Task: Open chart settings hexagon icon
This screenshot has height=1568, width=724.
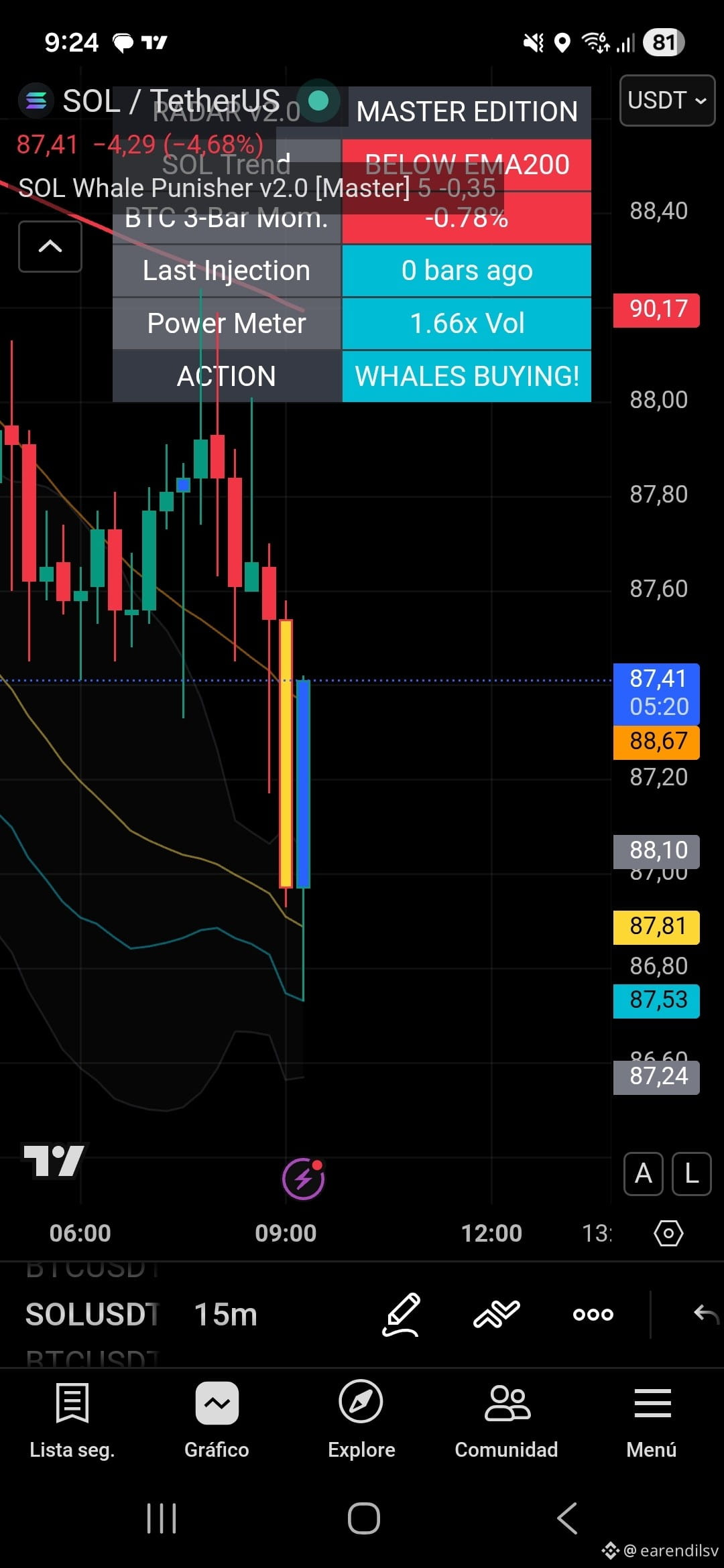Action: [668, 1233]
